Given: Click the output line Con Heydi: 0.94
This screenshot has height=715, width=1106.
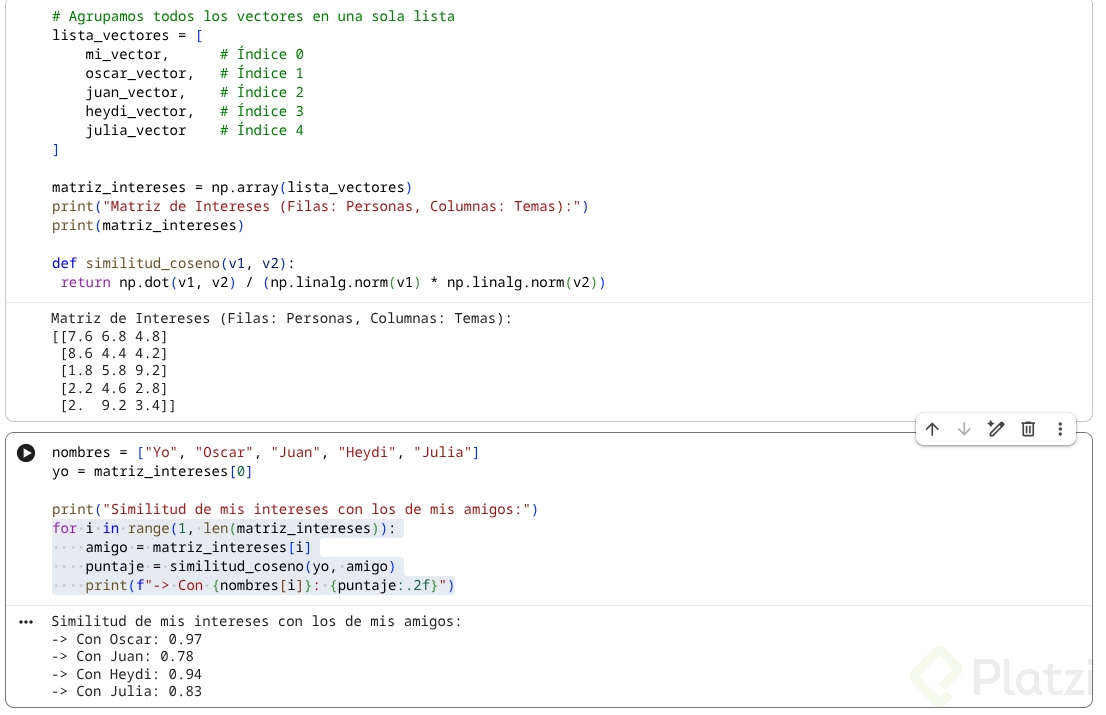Looking at the screenshot, I should [x=126, y=674].
